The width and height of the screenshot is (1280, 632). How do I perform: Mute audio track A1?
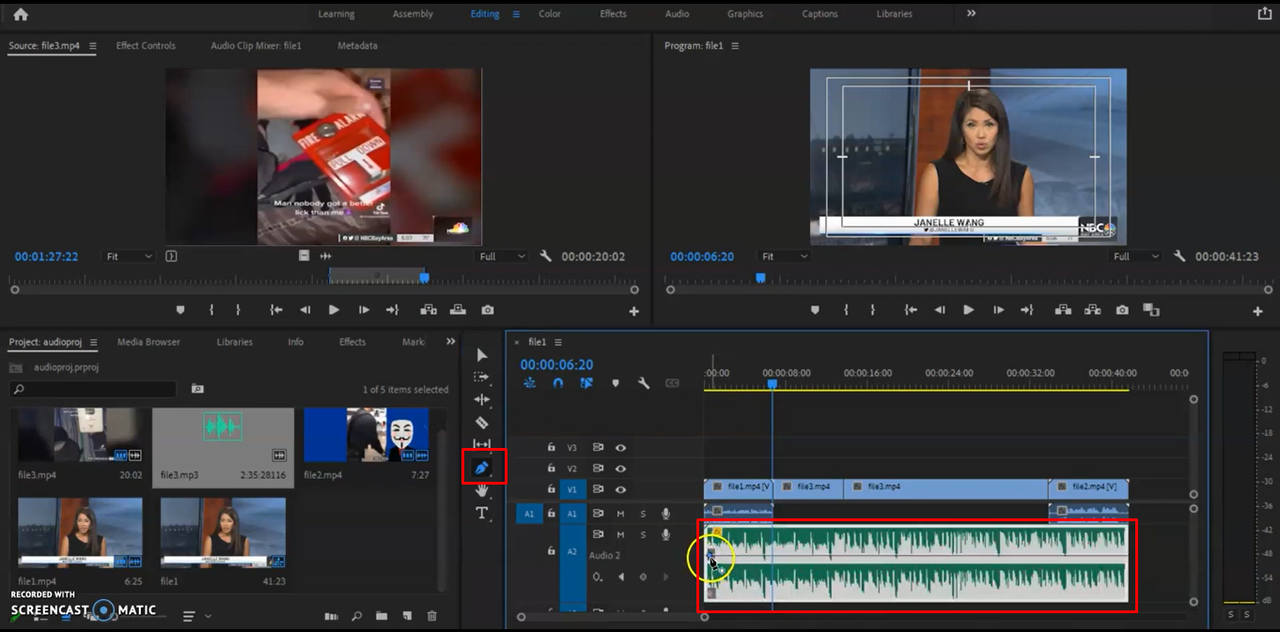point(620,514)
